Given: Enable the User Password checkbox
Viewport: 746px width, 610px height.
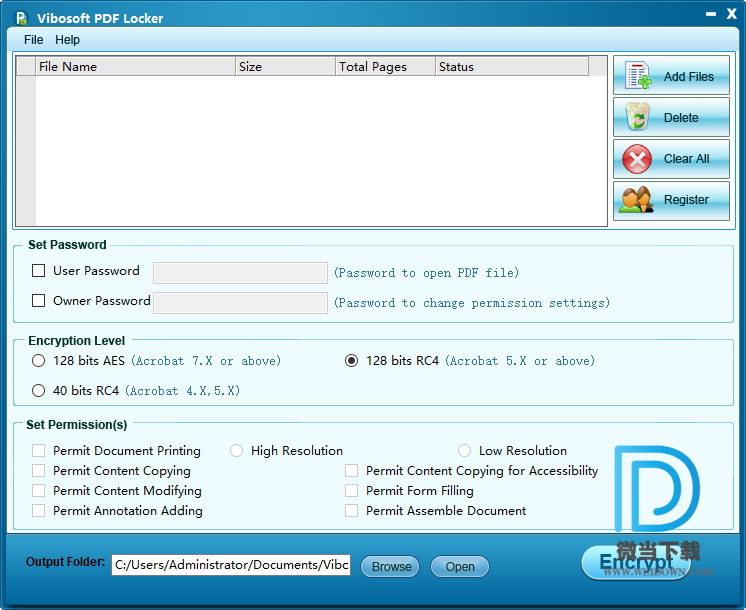Looking at the screenshot, I should (x=39, y=271).
